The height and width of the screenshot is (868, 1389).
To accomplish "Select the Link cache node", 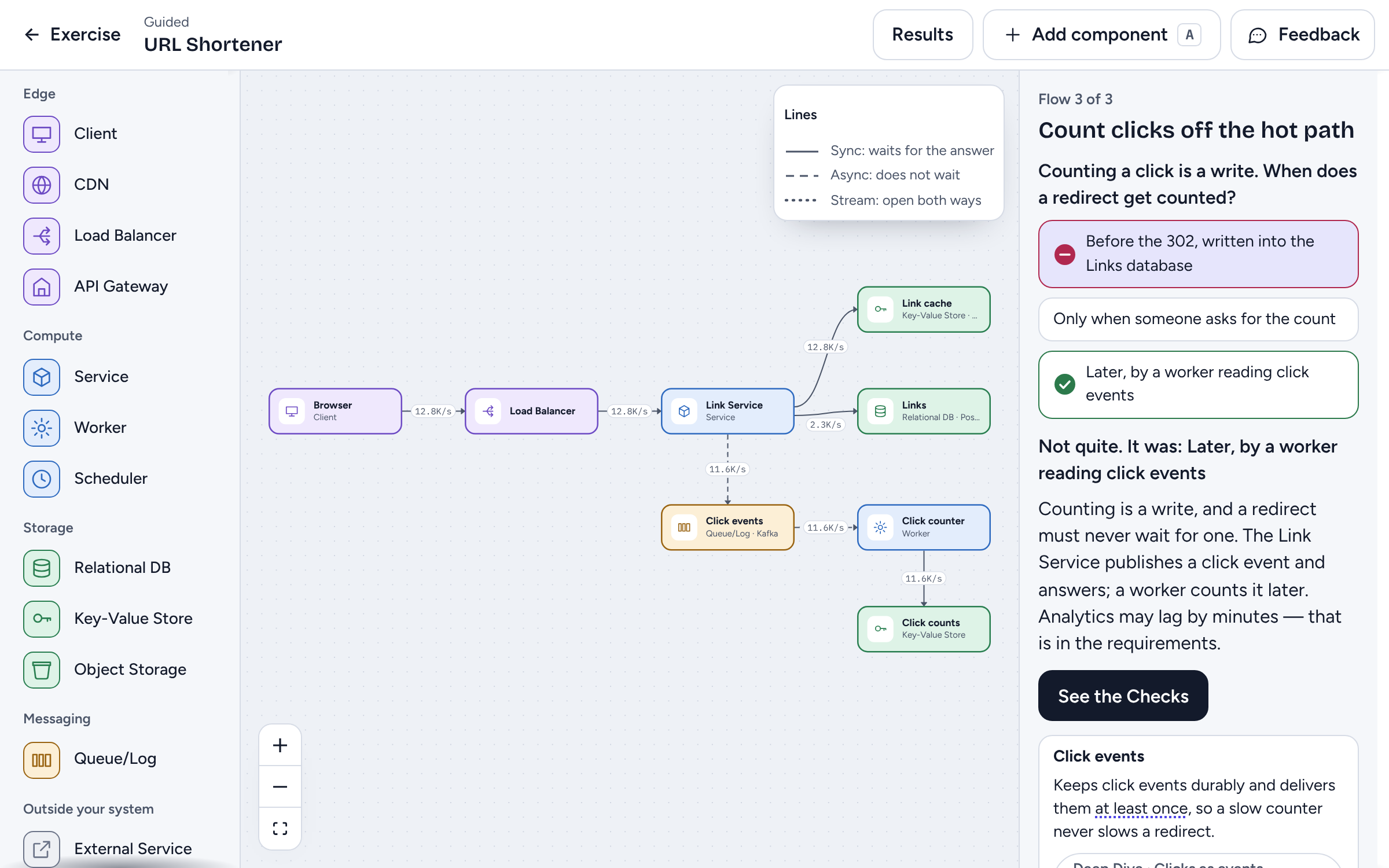I will pos(924,309).
